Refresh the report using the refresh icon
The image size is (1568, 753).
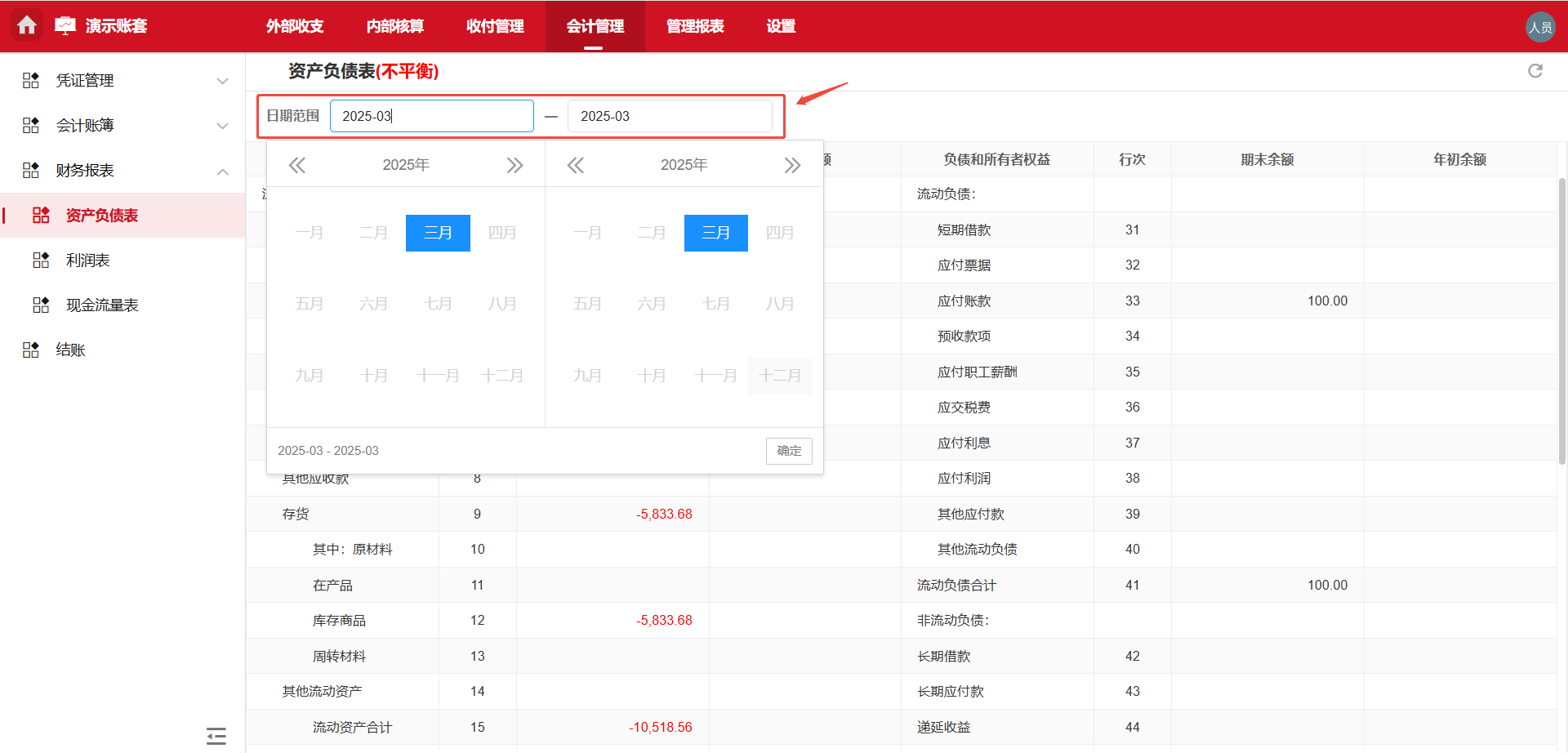coord(1536,71)
